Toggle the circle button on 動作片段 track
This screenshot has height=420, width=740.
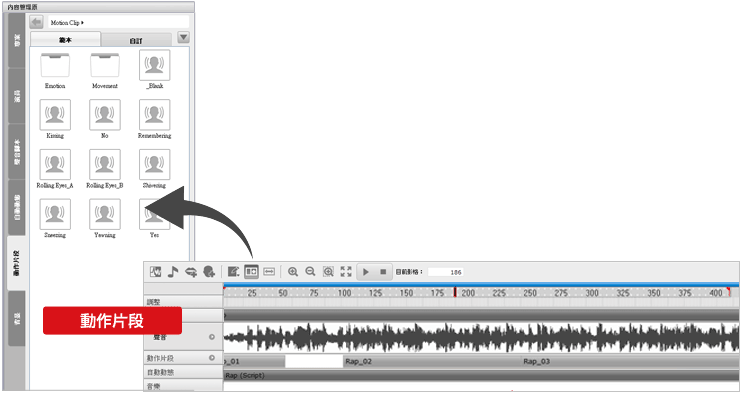(x=212, y=357)
